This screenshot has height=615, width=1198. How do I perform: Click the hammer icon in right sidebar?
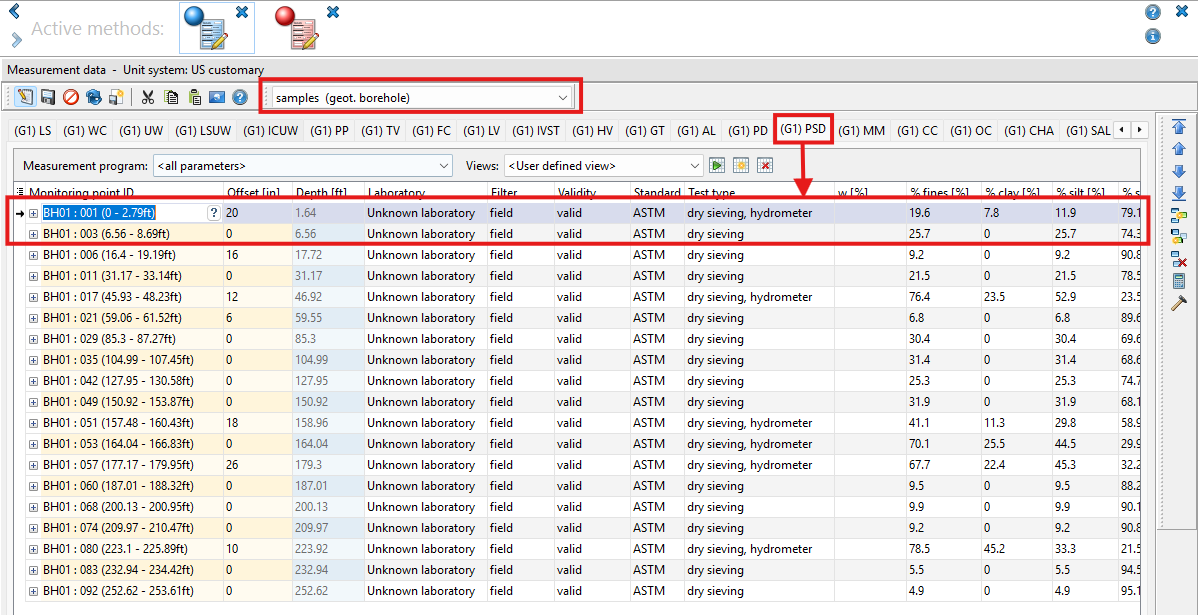(x=1178, y=303)
